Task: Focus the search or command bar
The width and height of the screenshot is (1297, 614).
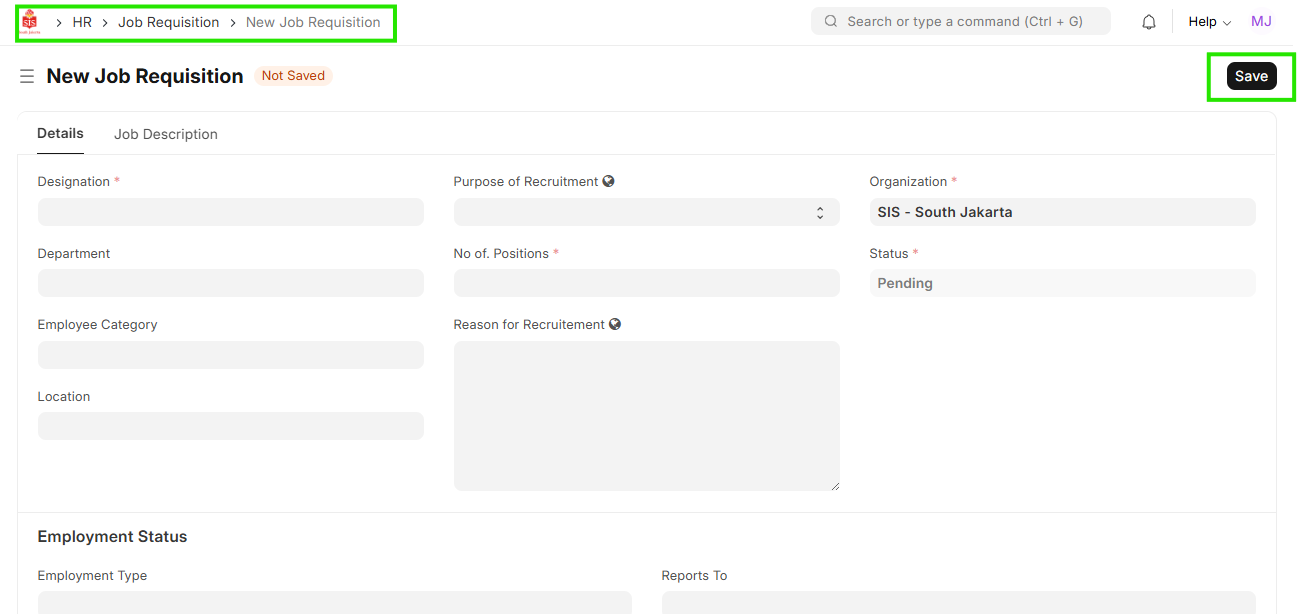Action: [960, 22]
